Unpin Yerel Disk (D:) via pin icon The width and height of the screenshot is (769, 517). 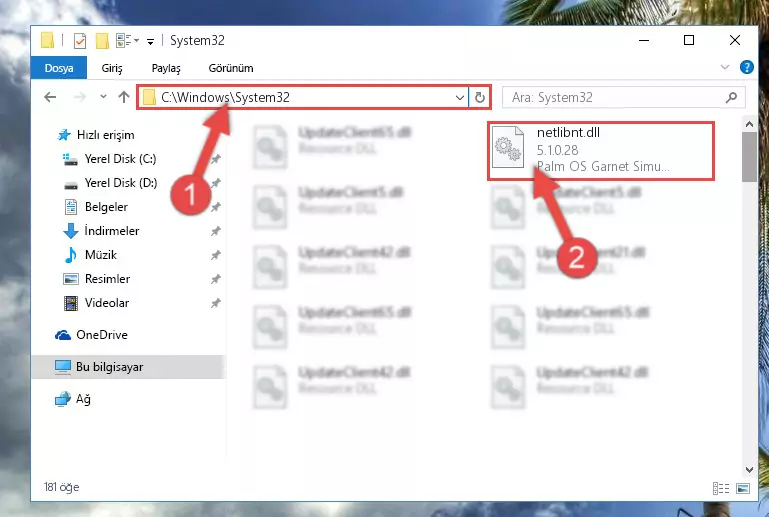coord(215,183)
